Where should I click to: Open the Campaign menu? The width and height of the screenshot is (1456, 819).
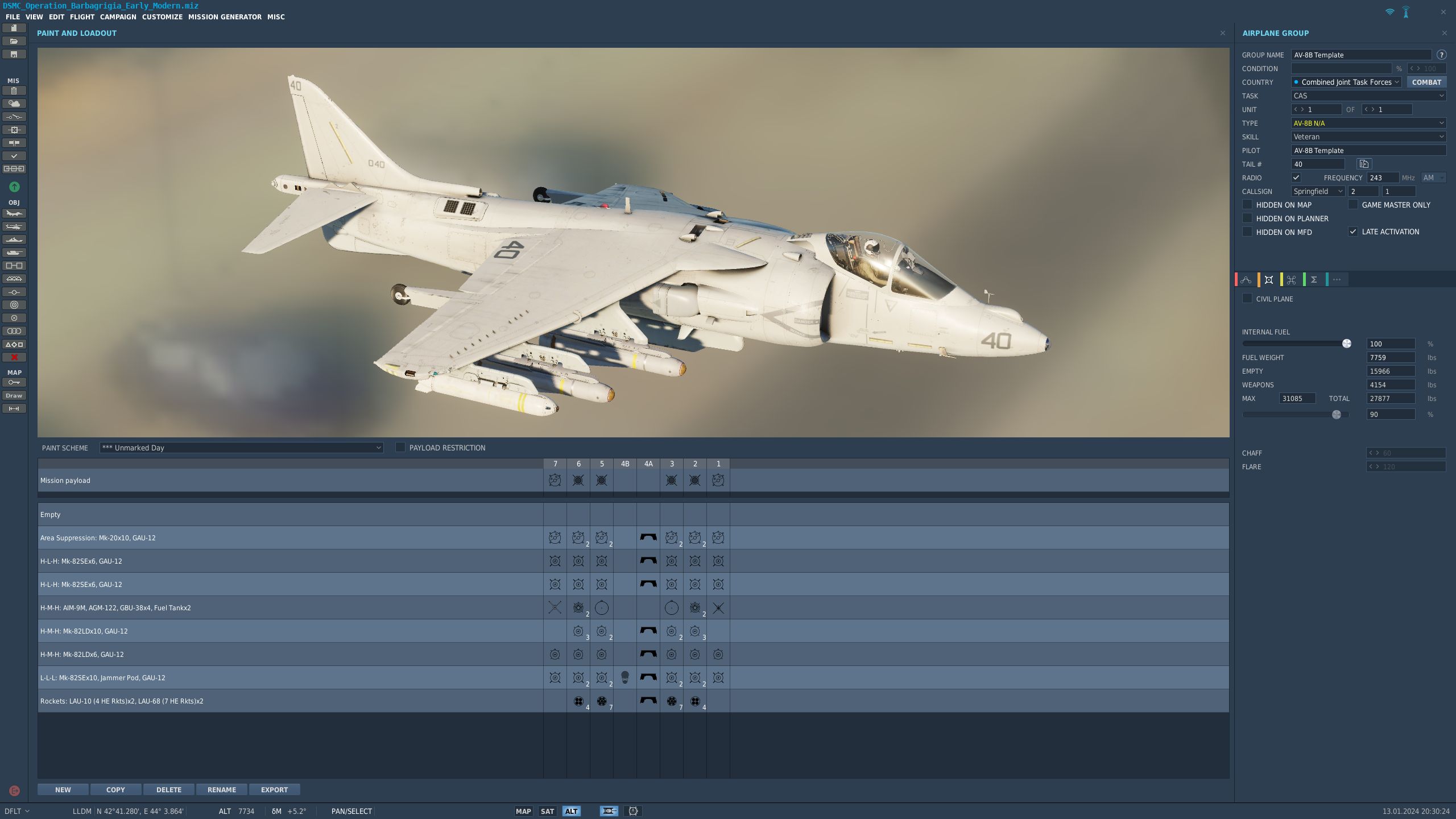(x=118, y=16)
